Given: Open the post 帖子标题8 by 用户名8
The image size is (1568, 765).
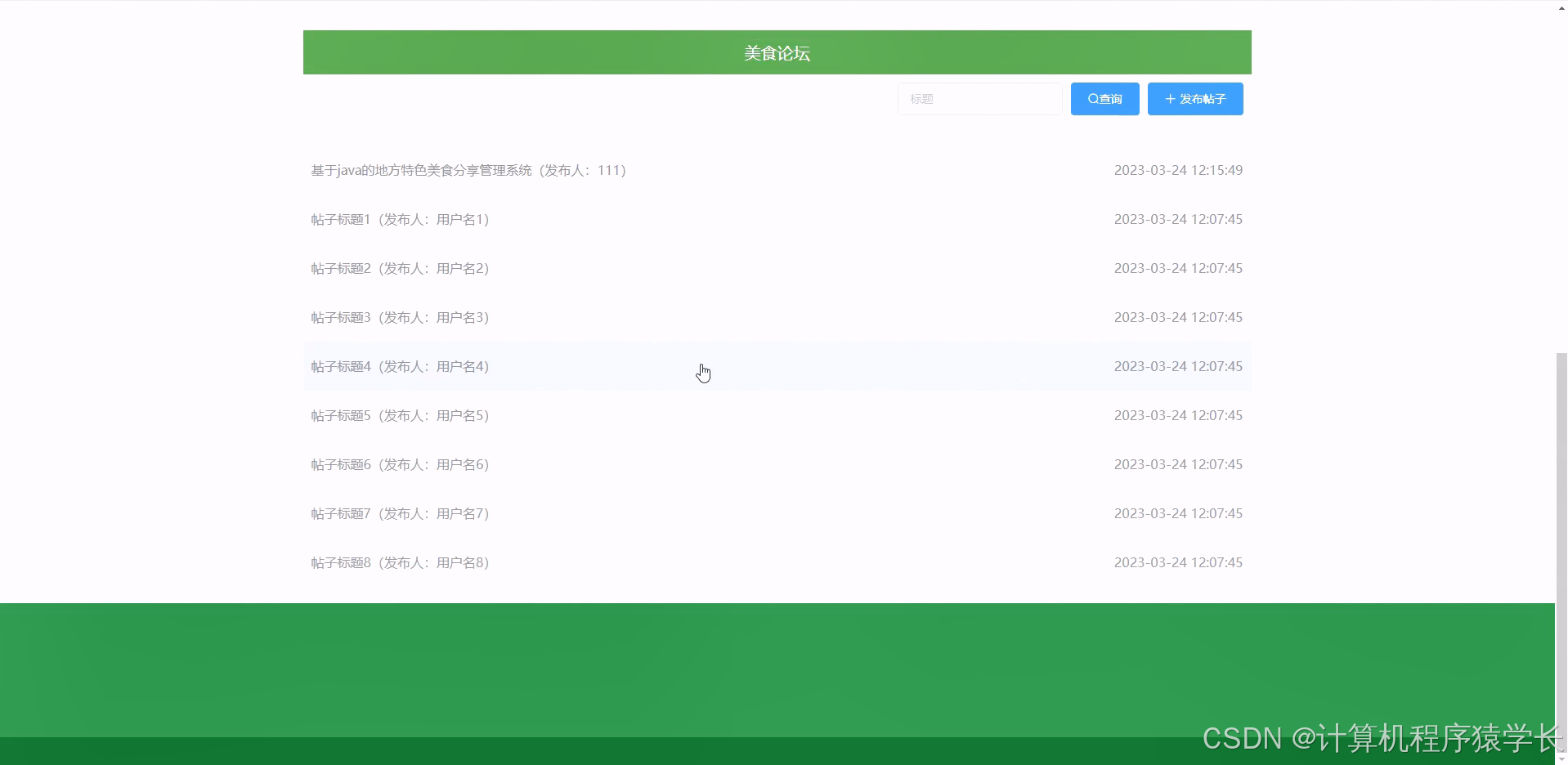Looking at the screenshot, I should point(399,562).
